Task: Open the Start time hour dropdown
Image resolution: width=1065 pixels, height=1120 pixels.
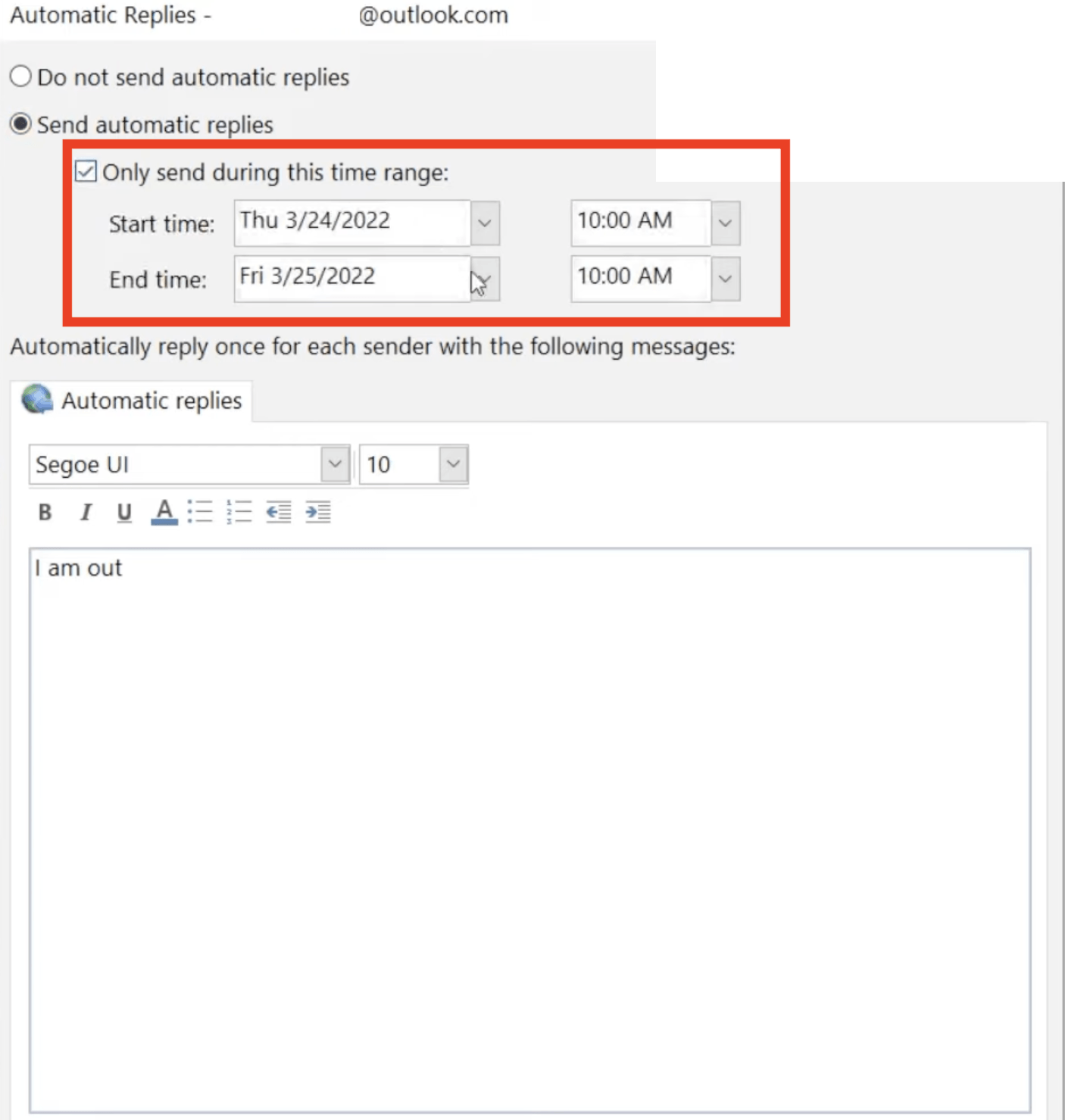Action: tap(726, 223)
